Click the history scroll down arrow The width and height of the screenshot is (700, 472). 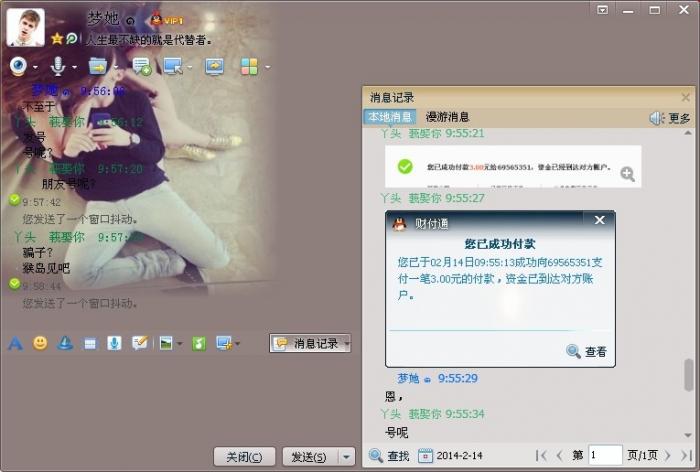point(688,434)
